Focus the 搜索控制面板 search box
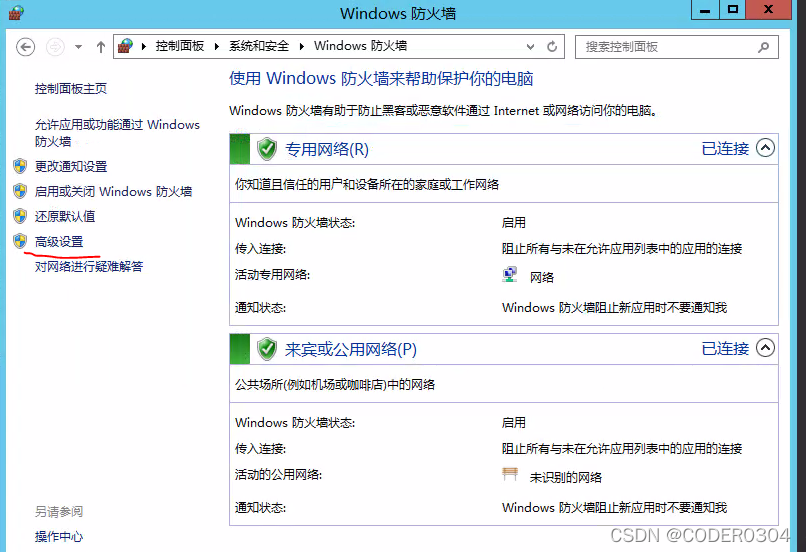 pos(676,47)
